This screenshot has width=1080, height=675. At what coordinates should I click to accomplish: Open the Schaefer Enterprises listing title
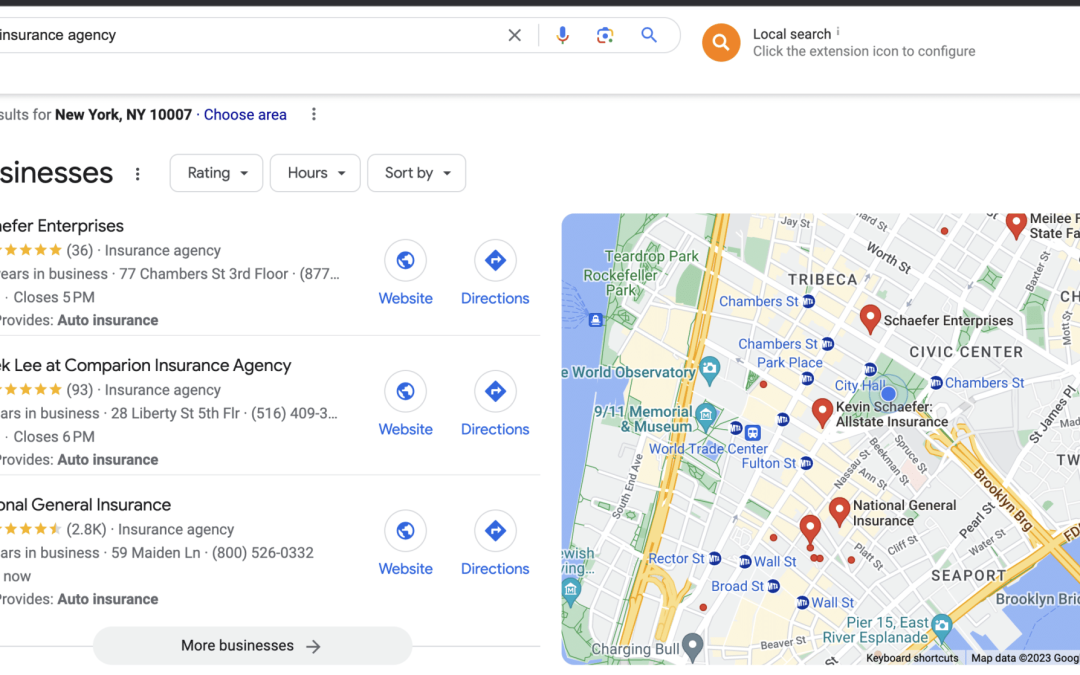(62, 226)
